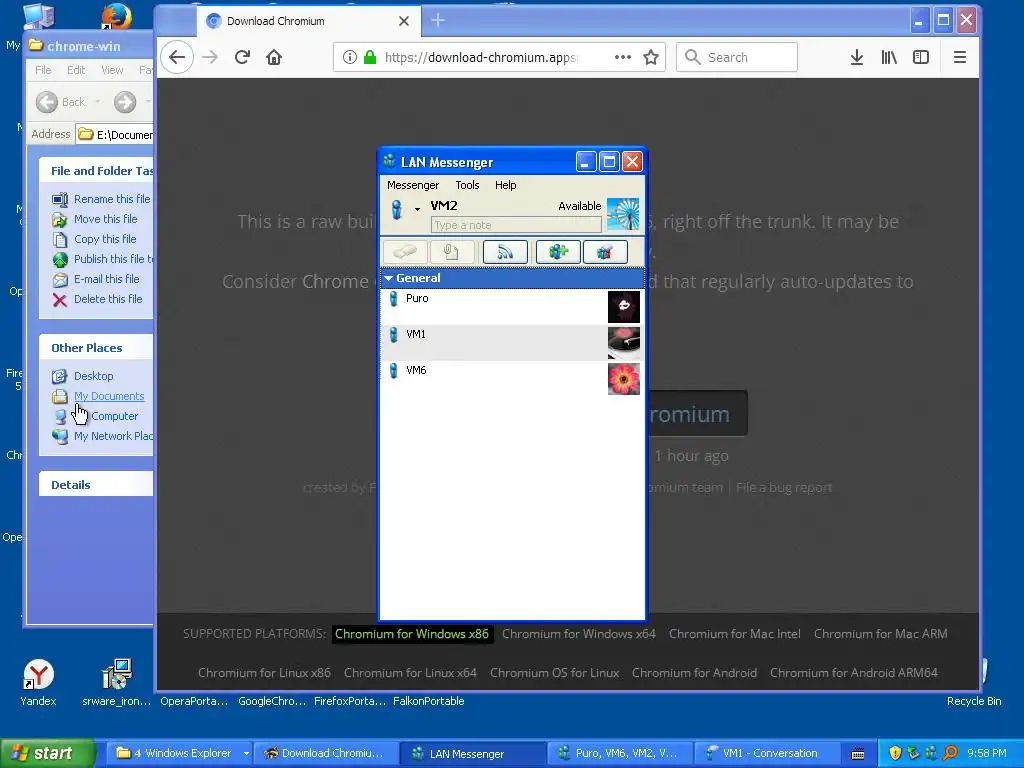
Task: Select Chromium for Mac Intel link
Action: pos(735,634)
